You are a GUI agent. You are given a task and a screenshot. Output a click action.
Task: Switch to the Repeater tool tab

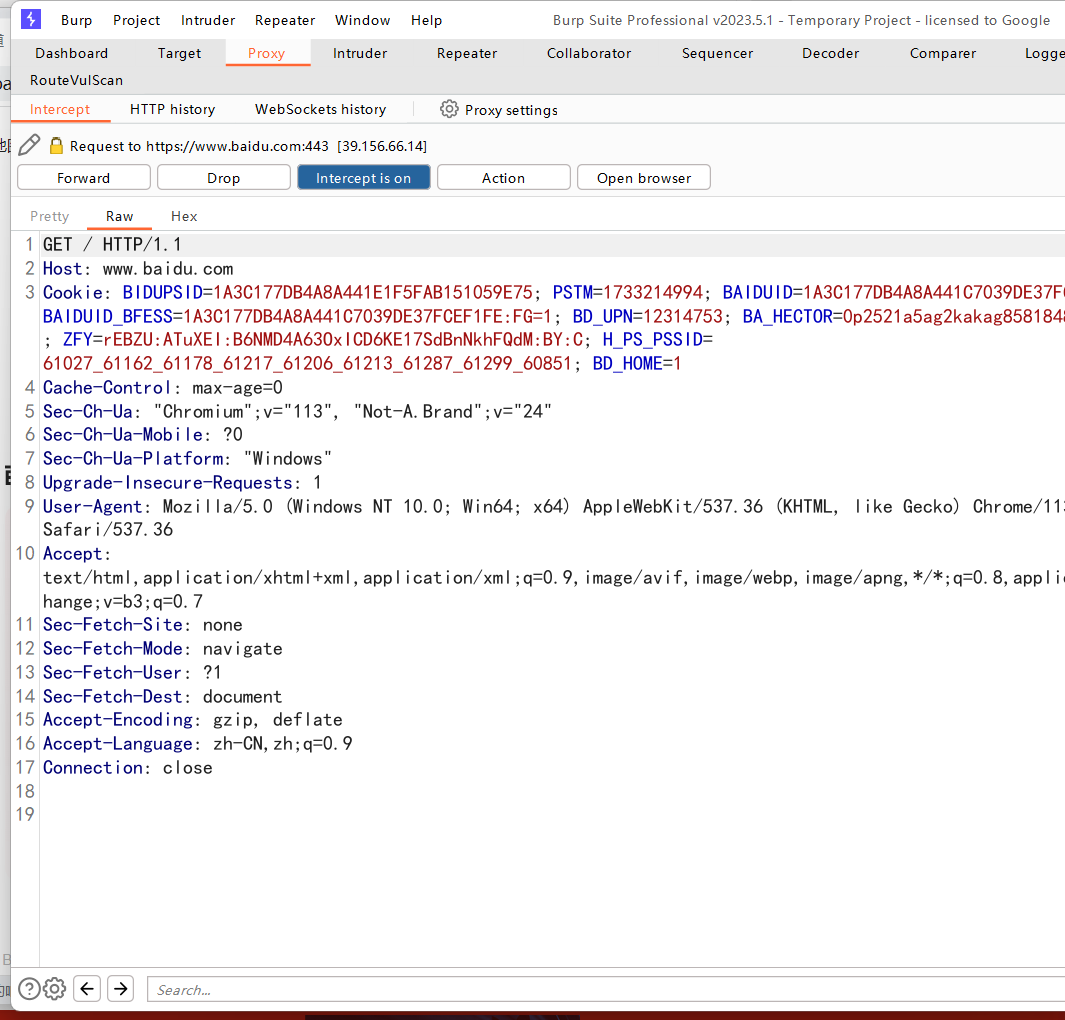[x=467, y=53]
